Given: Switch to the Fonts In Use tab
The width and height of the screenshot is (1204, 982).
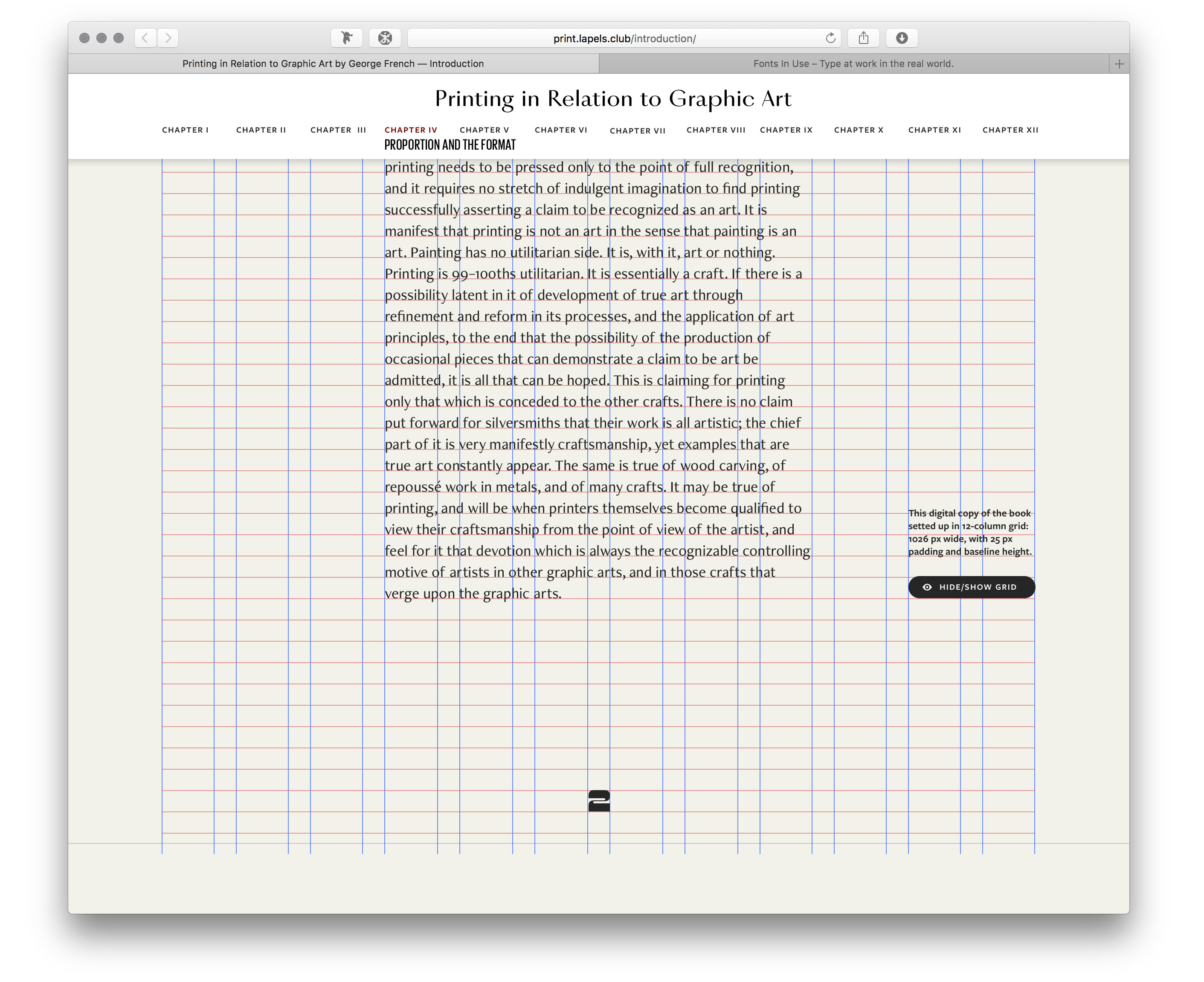Looking at the screenshot, I should click(x=853, y=64).
